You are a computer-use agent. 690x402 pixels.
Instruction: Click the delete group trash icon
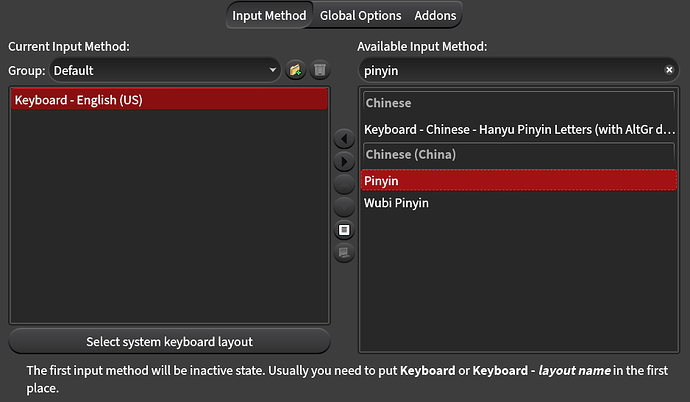coord(319,71)
